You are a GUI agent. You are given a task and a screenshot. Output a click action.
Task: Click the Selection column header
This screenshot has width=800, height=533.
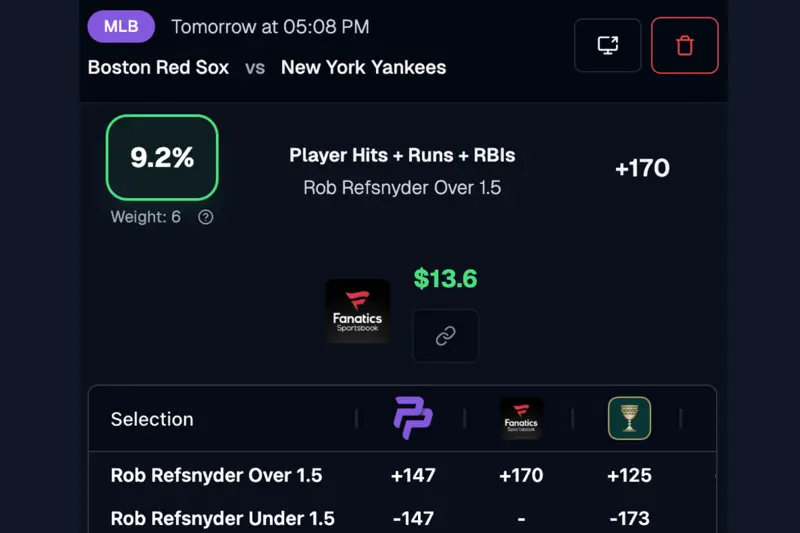[x=152, y=419]
